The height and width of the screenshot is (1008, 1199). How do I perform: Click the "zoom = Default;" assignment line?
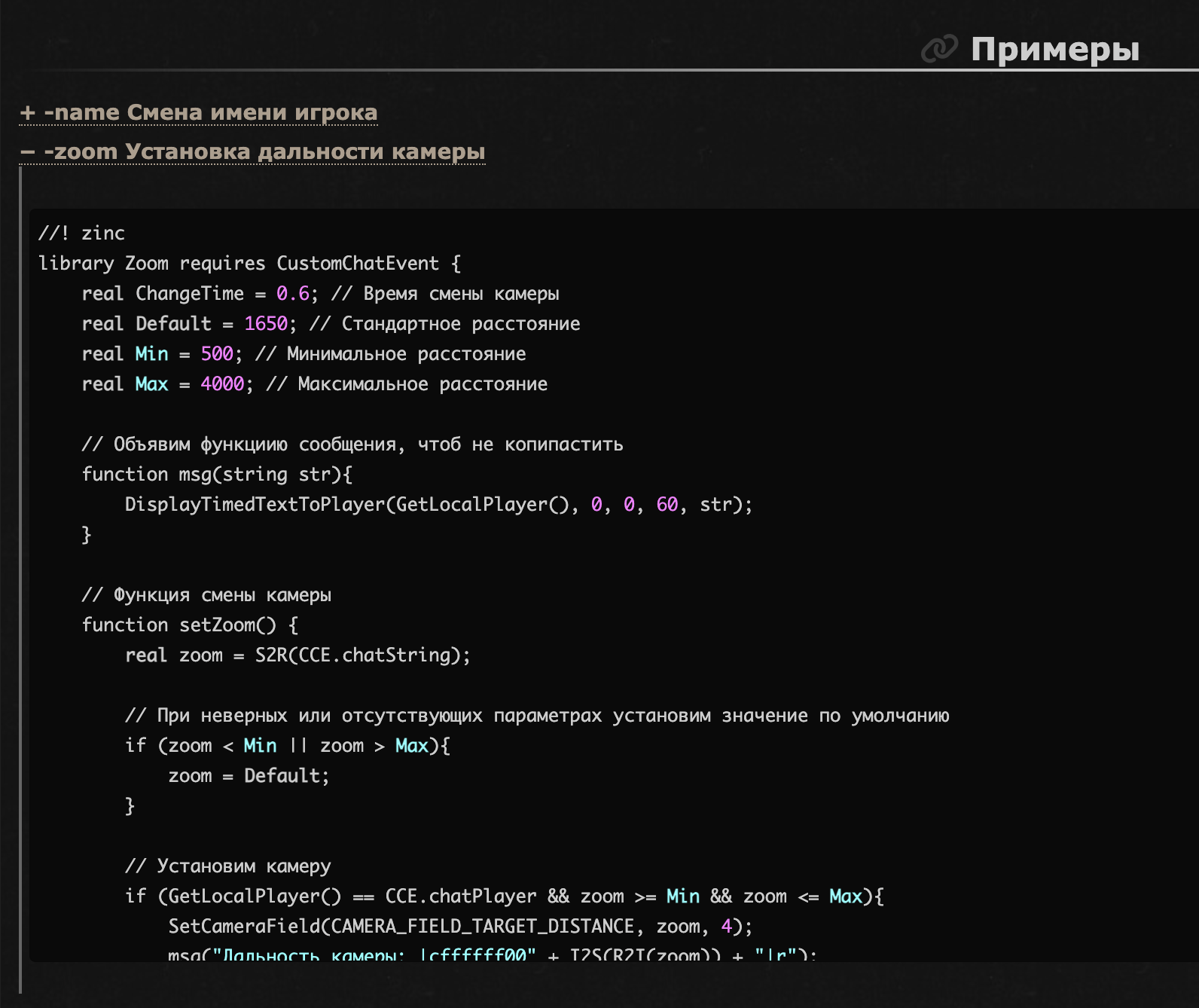[x=249, y=776]
